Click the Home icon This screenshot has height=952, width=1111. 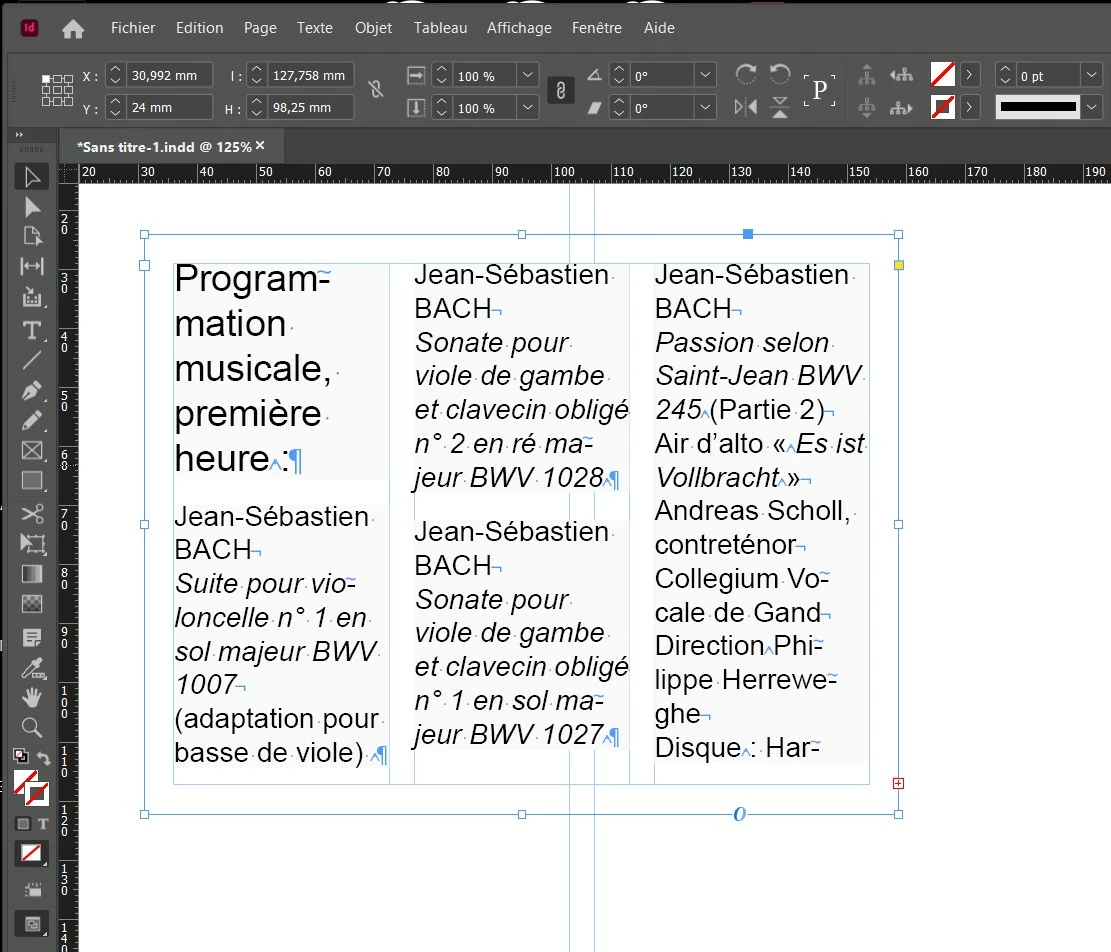(73, 28)
